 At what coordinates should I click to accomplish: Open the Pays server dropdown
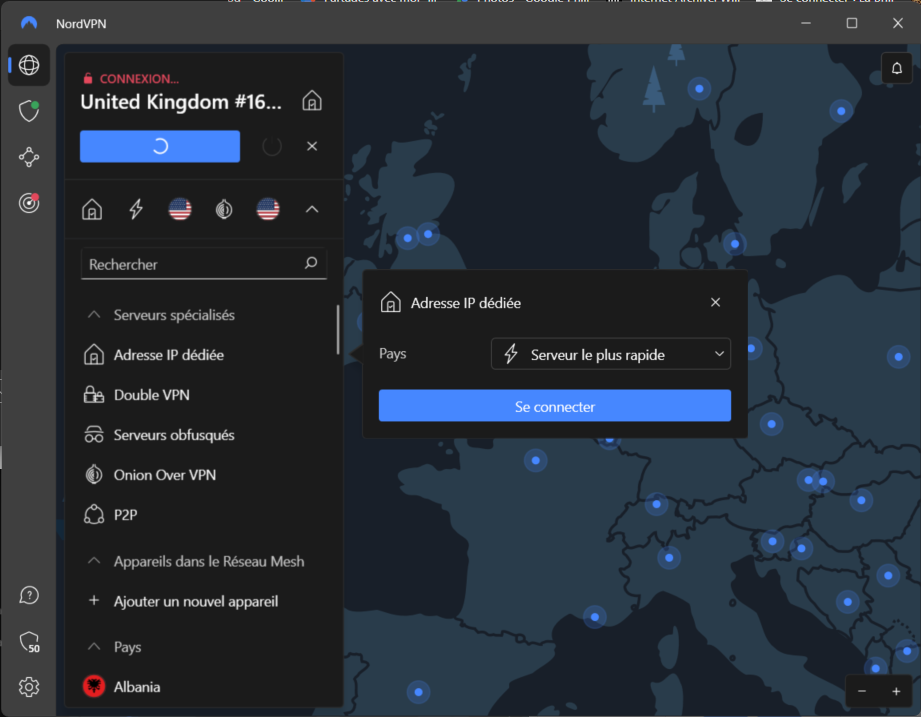point(610,354)
